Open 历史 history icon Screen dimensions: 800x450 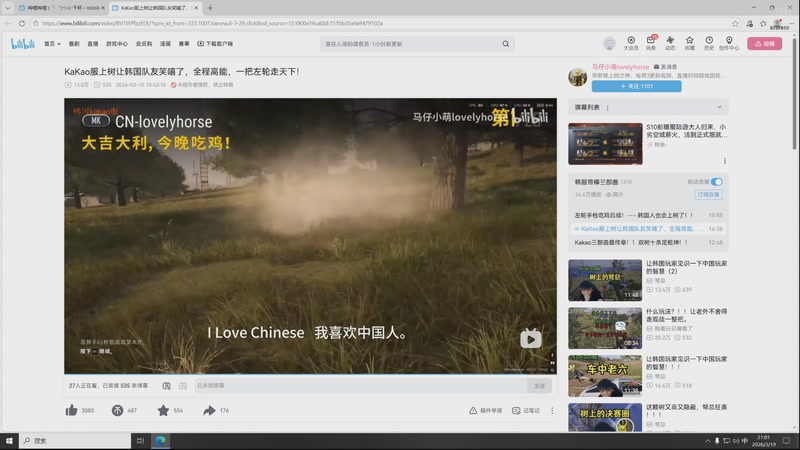[x=709, y=43]
